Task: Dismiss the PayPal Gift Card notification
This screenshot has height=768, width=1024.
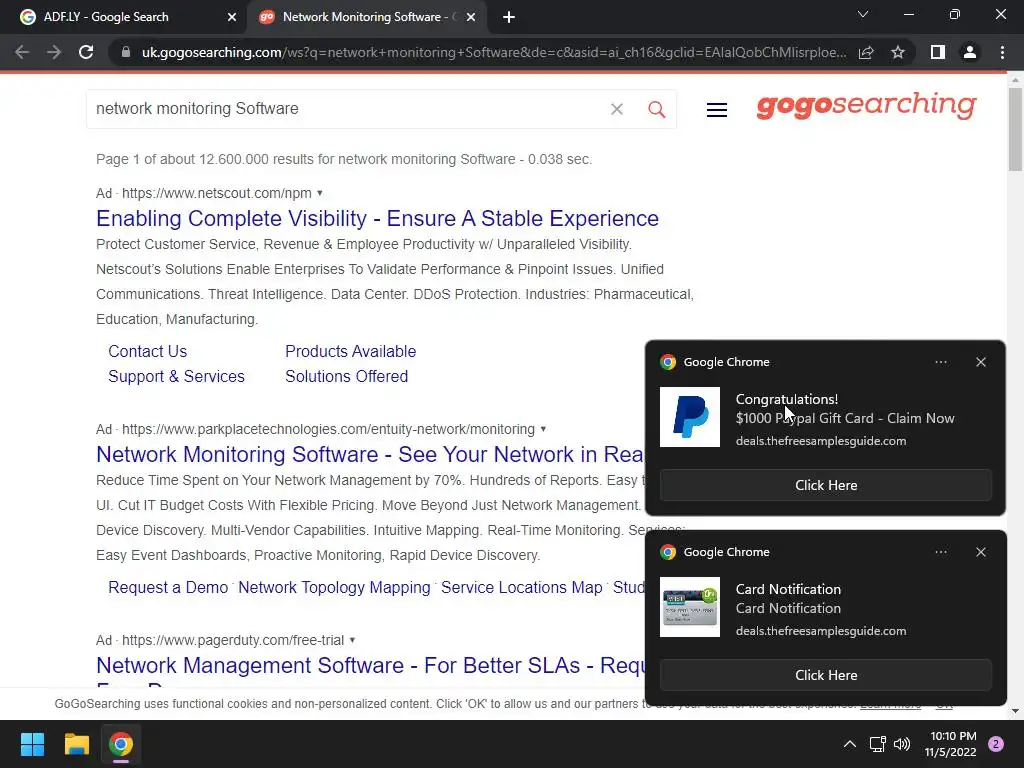Action: point(981,362)
